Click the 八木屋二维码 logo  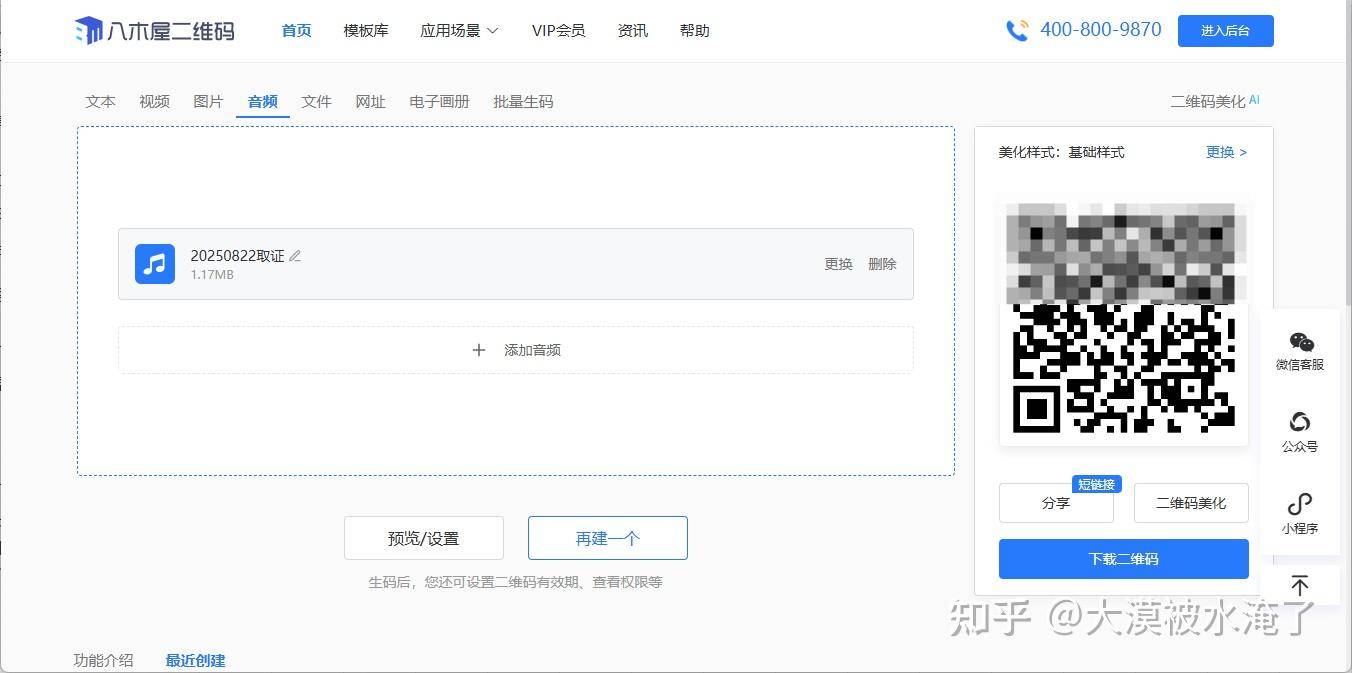(155, 31)
